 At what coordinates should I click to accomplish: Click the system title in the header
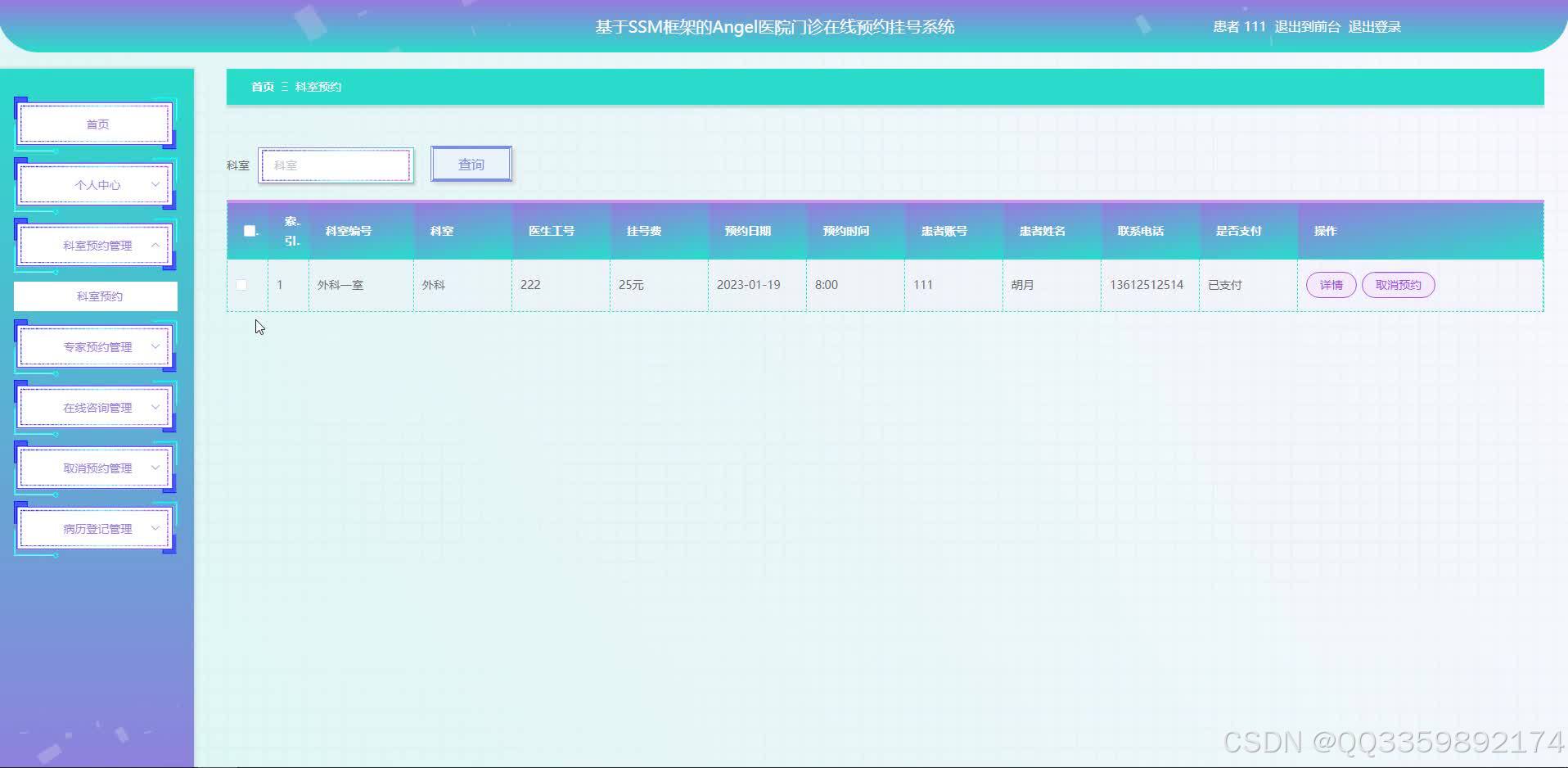[775, 27]
